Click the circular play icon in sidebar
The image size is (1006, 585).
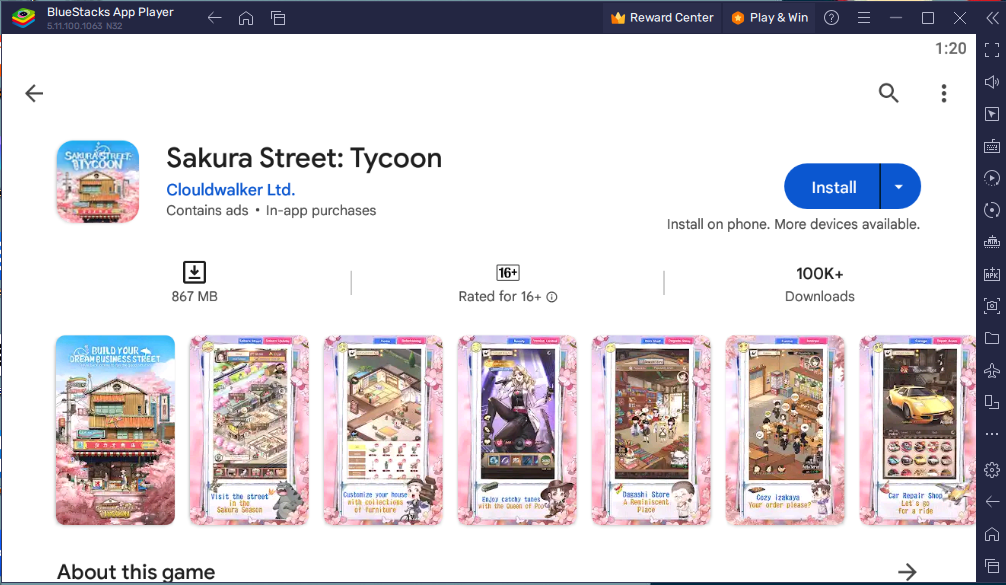click(992, 178)
